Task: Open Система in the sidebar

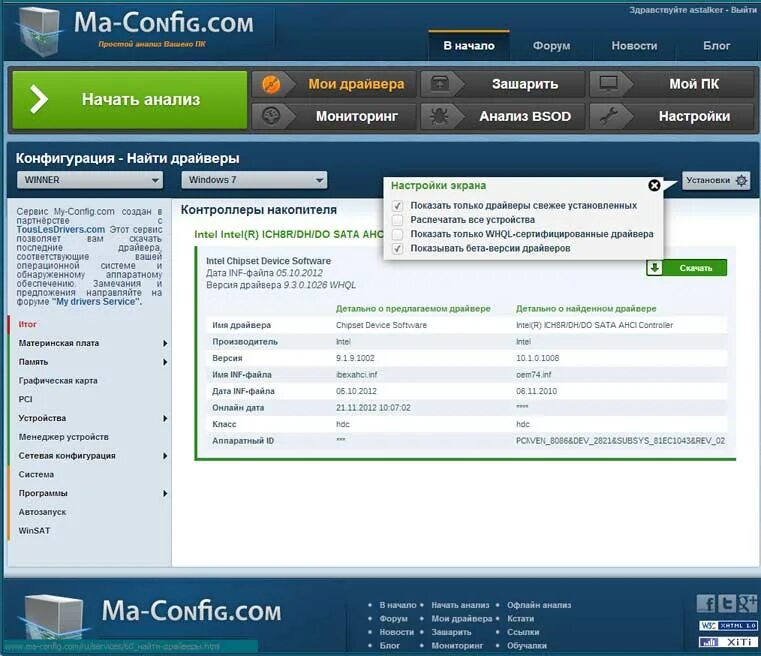Action: tap(36, 475)
